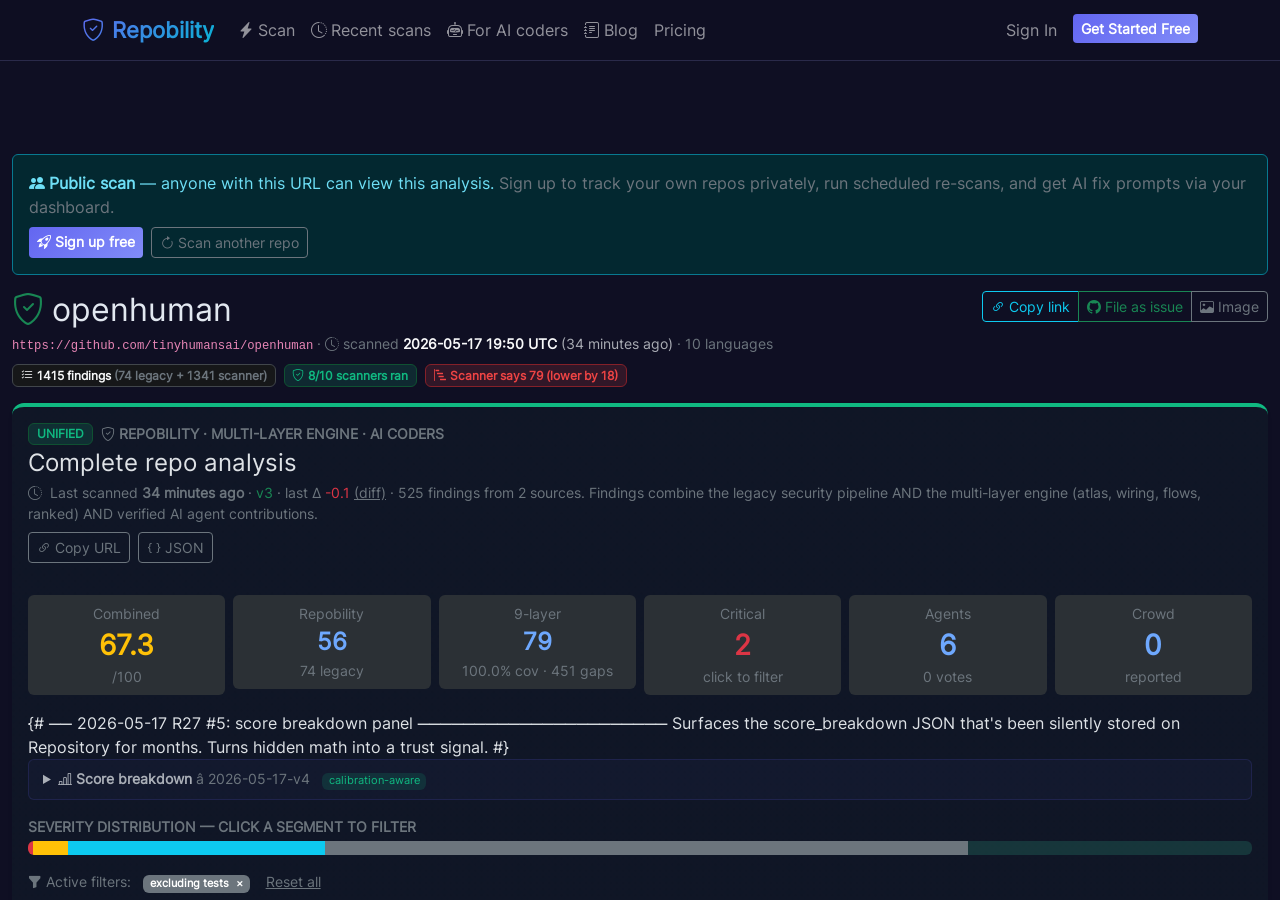Expand the Score breakdown panel

click(640, 779)
